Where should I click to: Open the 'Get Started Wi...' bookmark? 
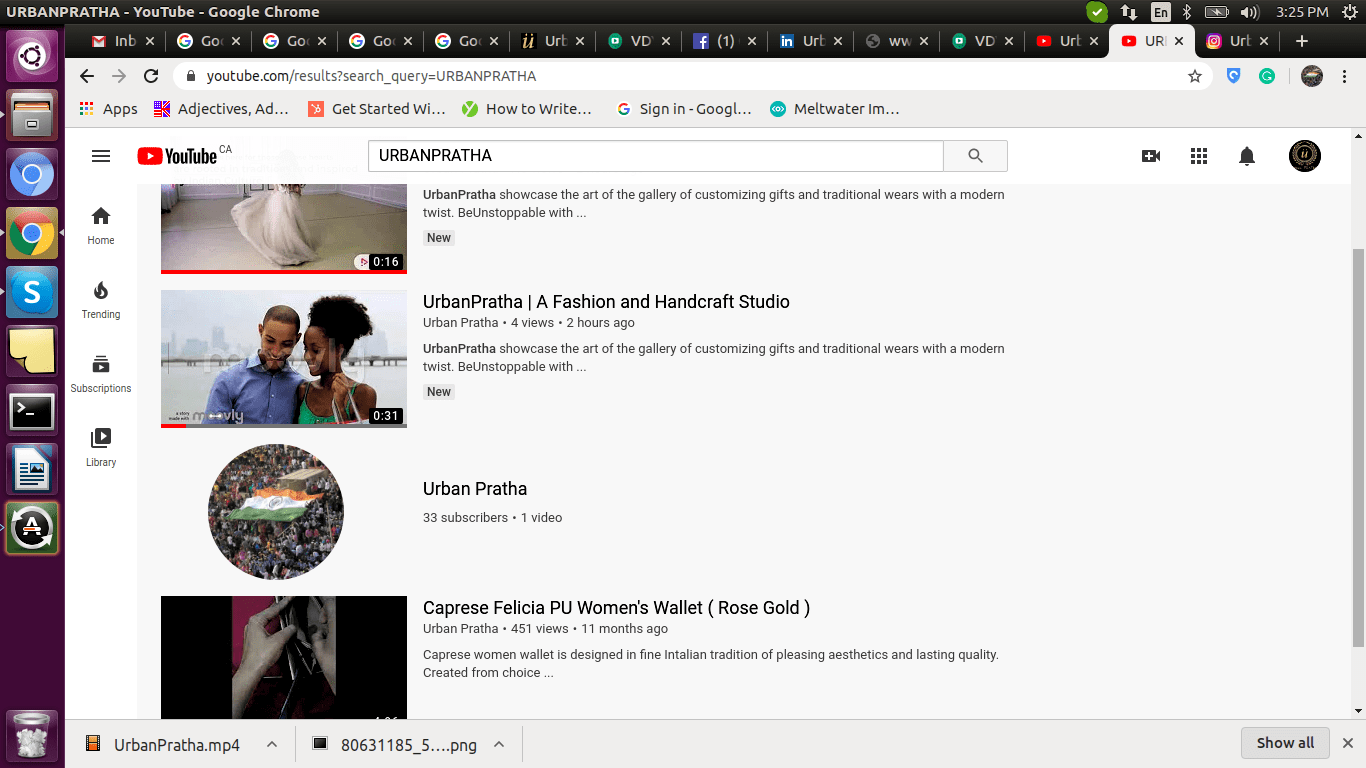point(376,109)
